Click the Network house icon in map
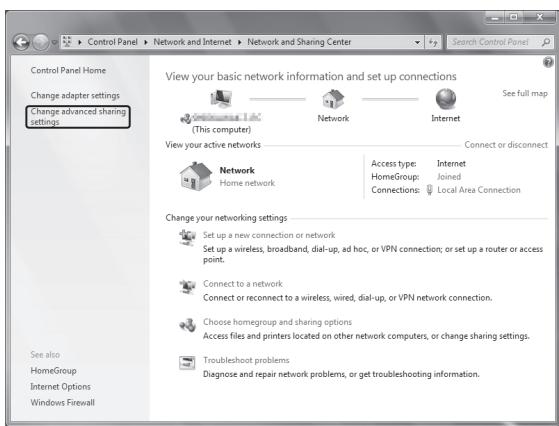Image resolution: width=559 pixels, height=426 pixels. pos(333,99)
